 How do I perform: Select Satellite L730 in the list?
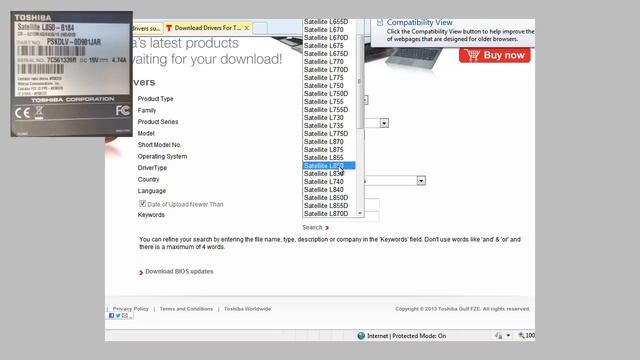[x=329, y=118]
